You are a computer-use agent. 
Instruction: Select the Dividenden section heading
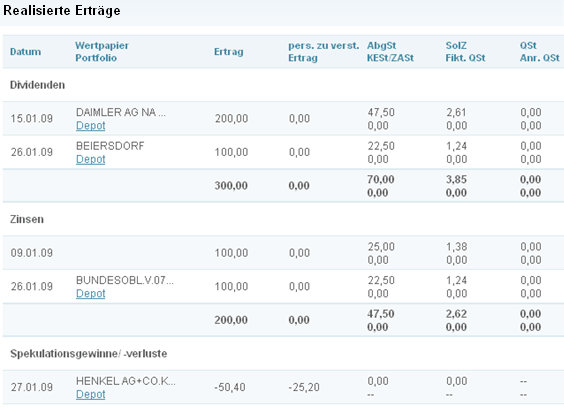coord(37,85)
